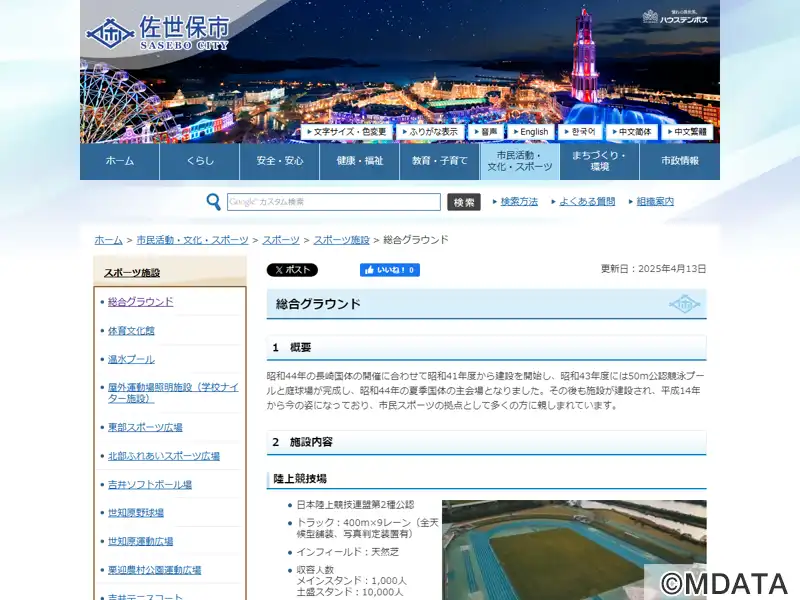Open the くらし navigation menu
Viewport: 800px width, 600px height.
(x=200, y=161)
